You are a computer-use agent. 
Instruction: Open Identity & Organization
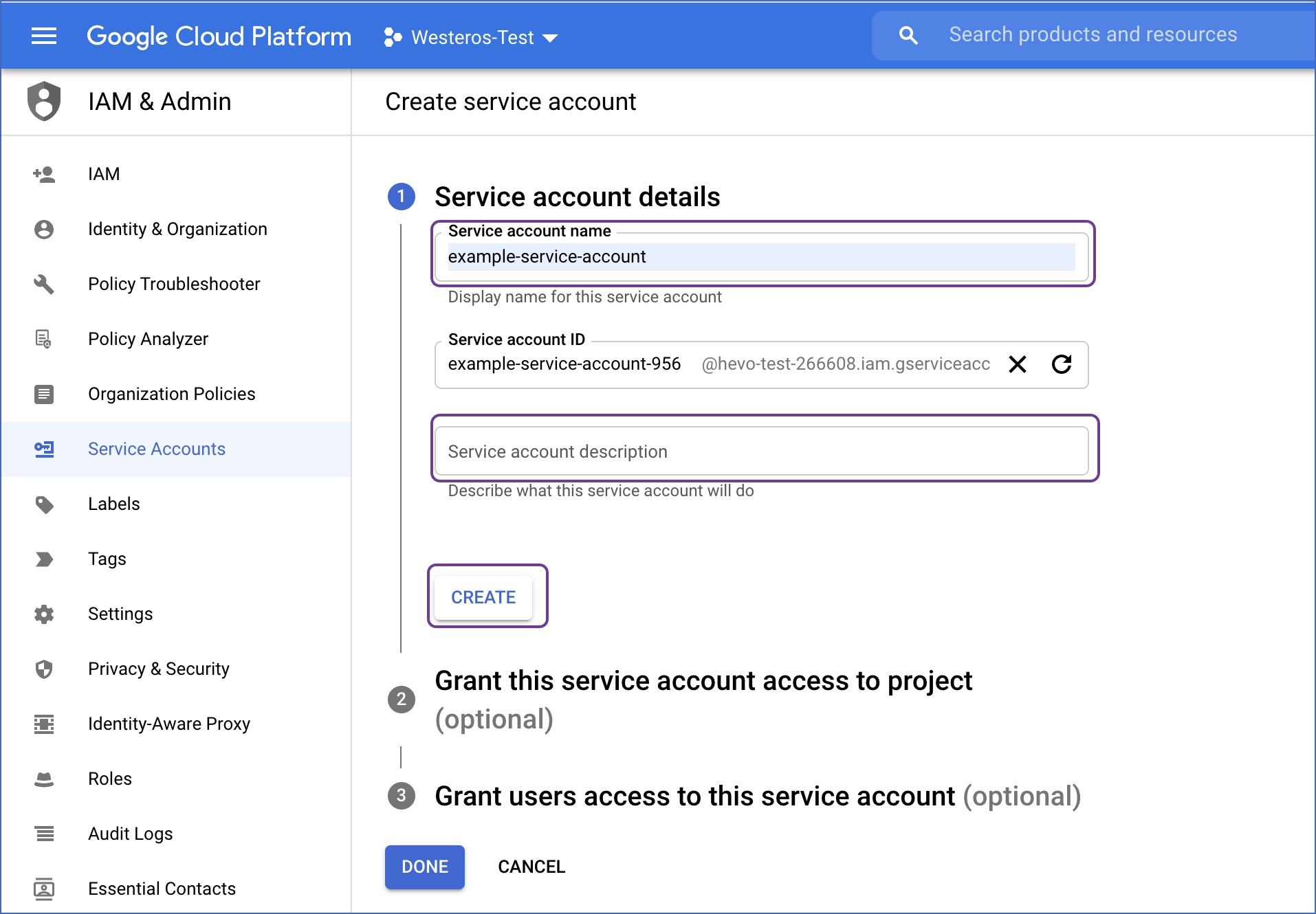click(176, 229)
